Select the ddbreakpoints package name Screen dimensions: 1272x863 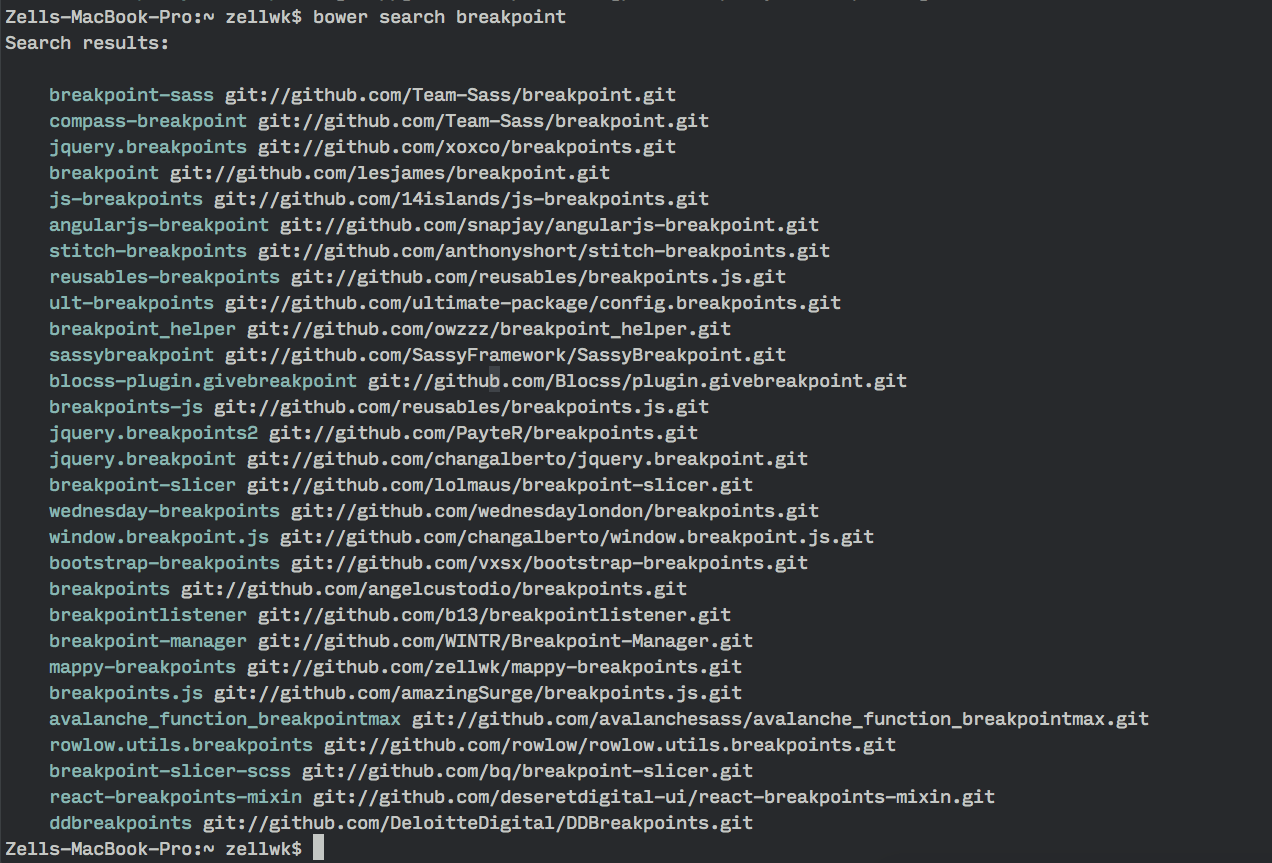tap(120, 823)
